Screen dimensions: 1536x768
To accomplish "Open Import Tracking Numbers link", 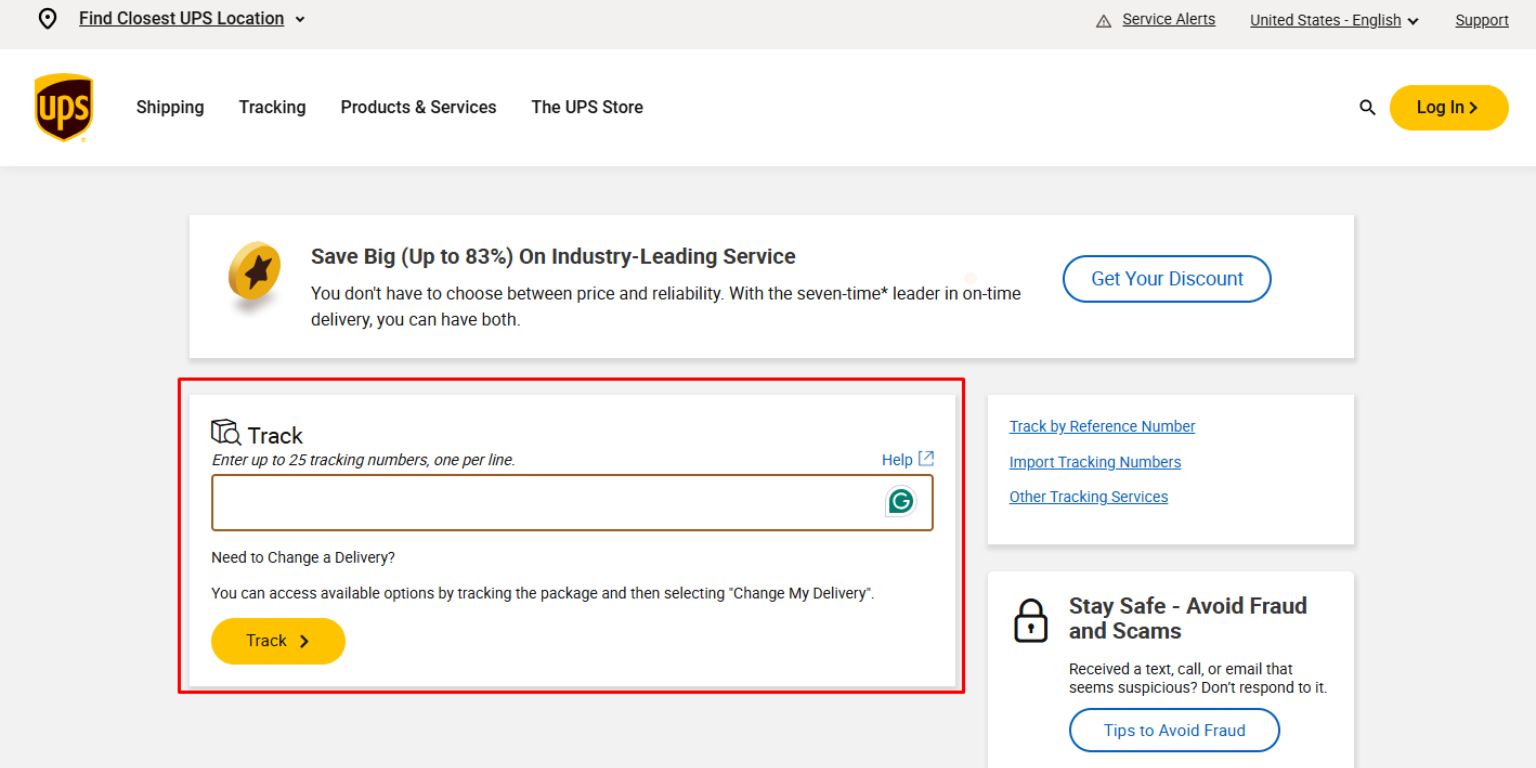I will [x=1095, y=462].
